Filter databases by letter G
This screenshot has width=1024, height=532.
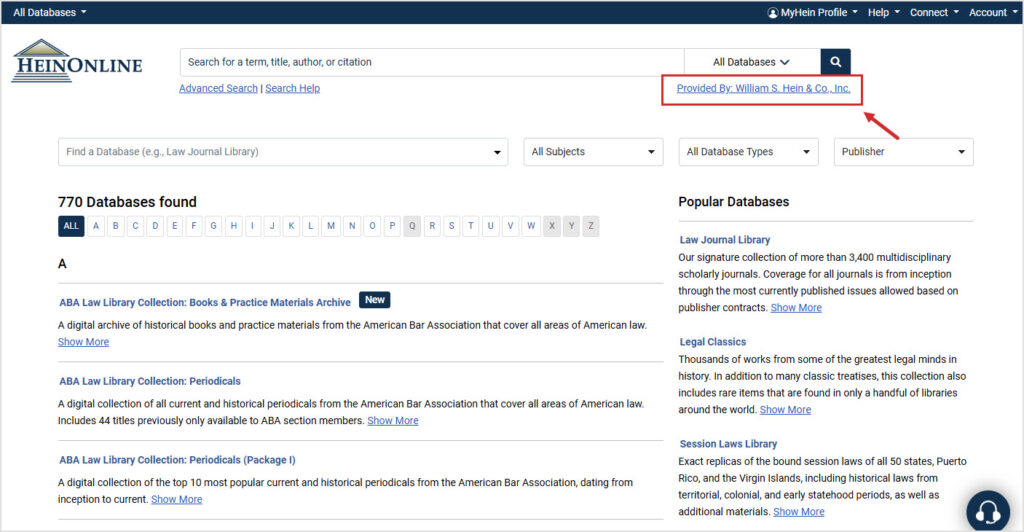click(213, 226)
